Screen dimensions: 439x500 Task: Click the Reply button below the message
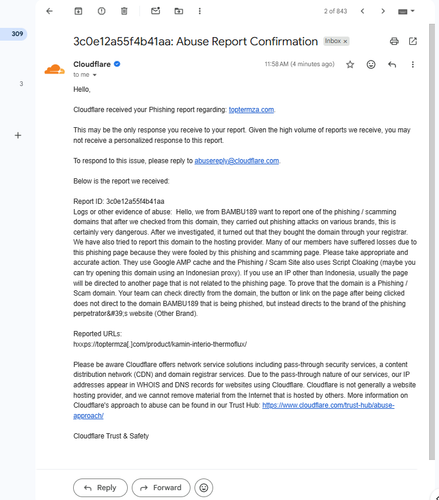(100, 488)
